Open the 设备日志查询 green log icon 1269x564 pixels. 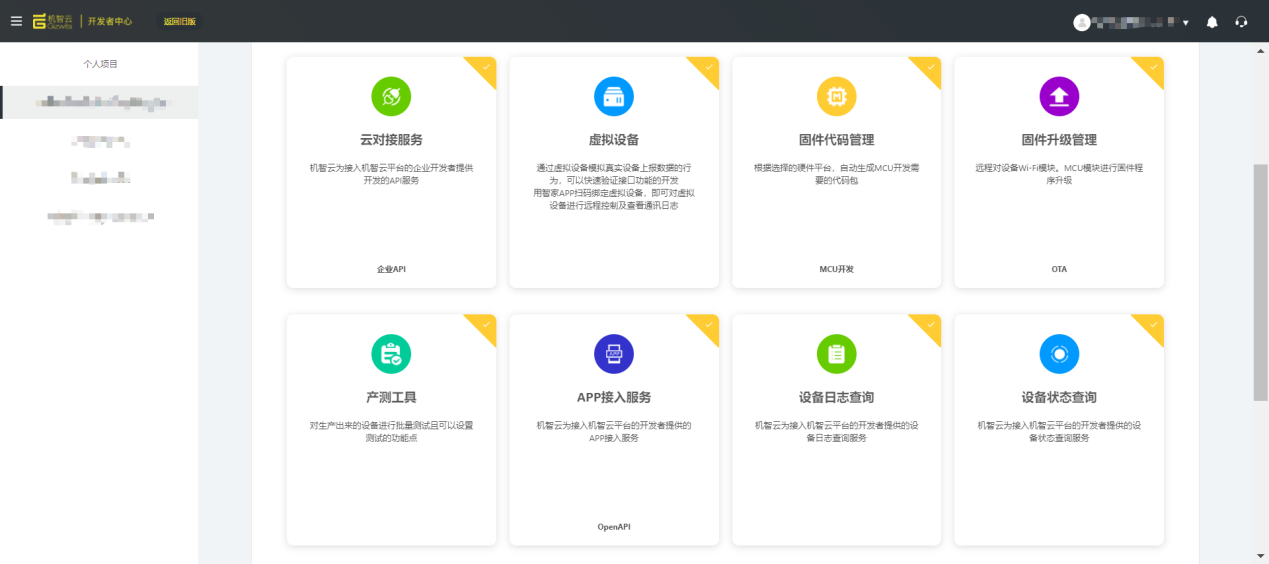coord(836,354)
